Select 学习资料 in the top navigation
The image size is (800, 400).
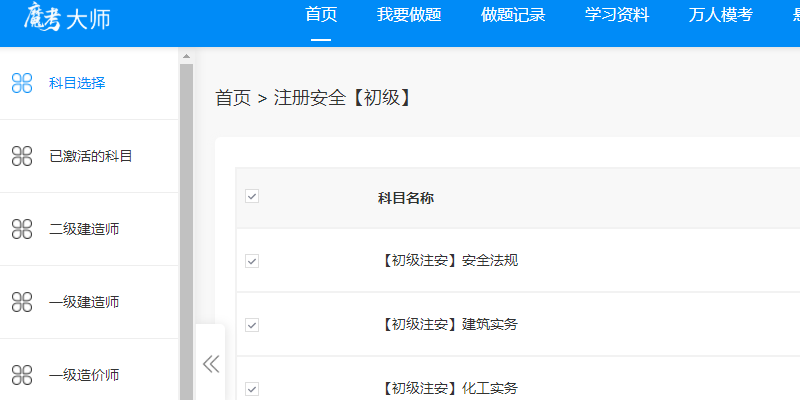(x=617, y=15)
